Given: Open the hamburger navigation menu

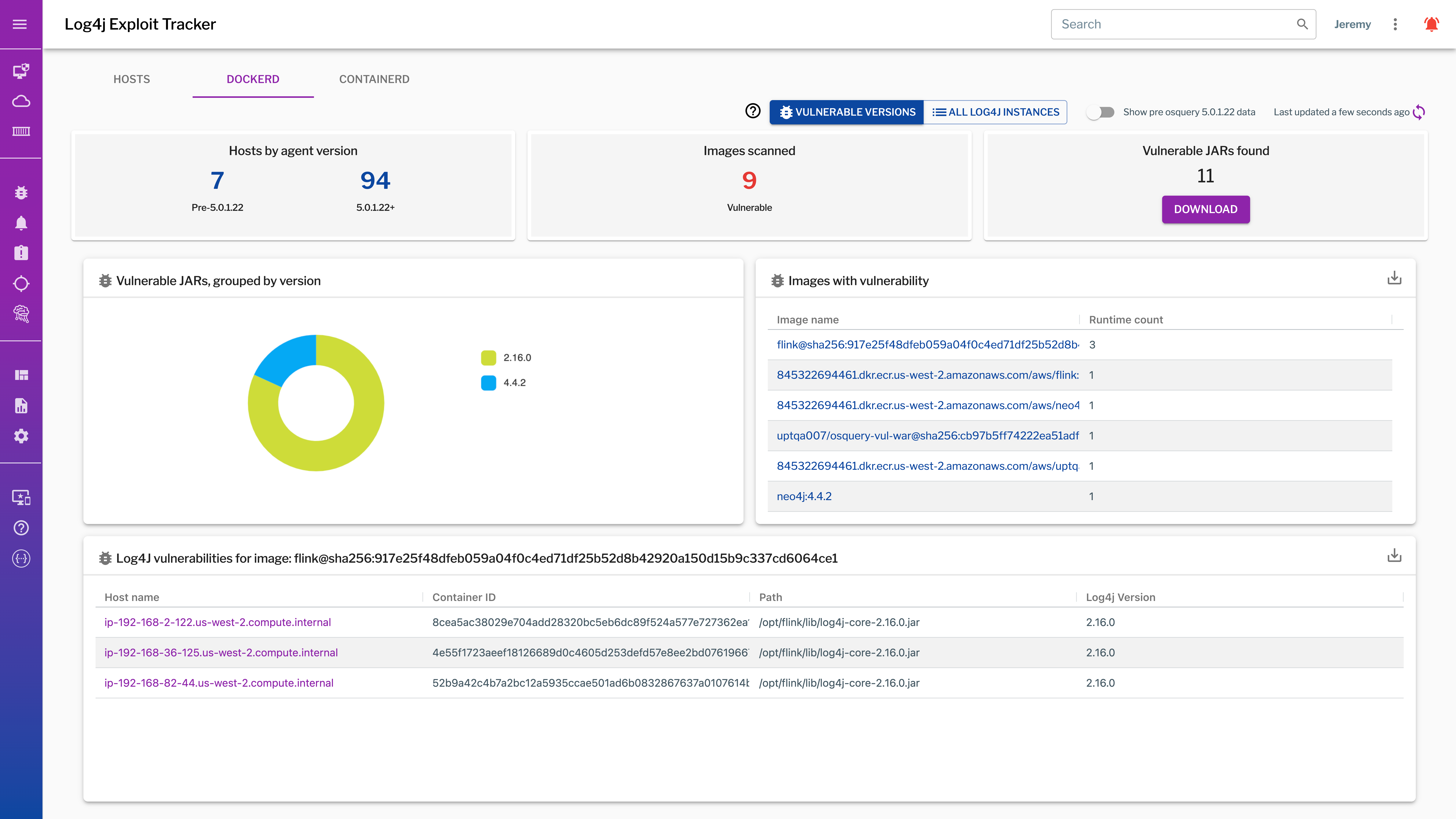Looking at the screenshot, I should 20,24.
